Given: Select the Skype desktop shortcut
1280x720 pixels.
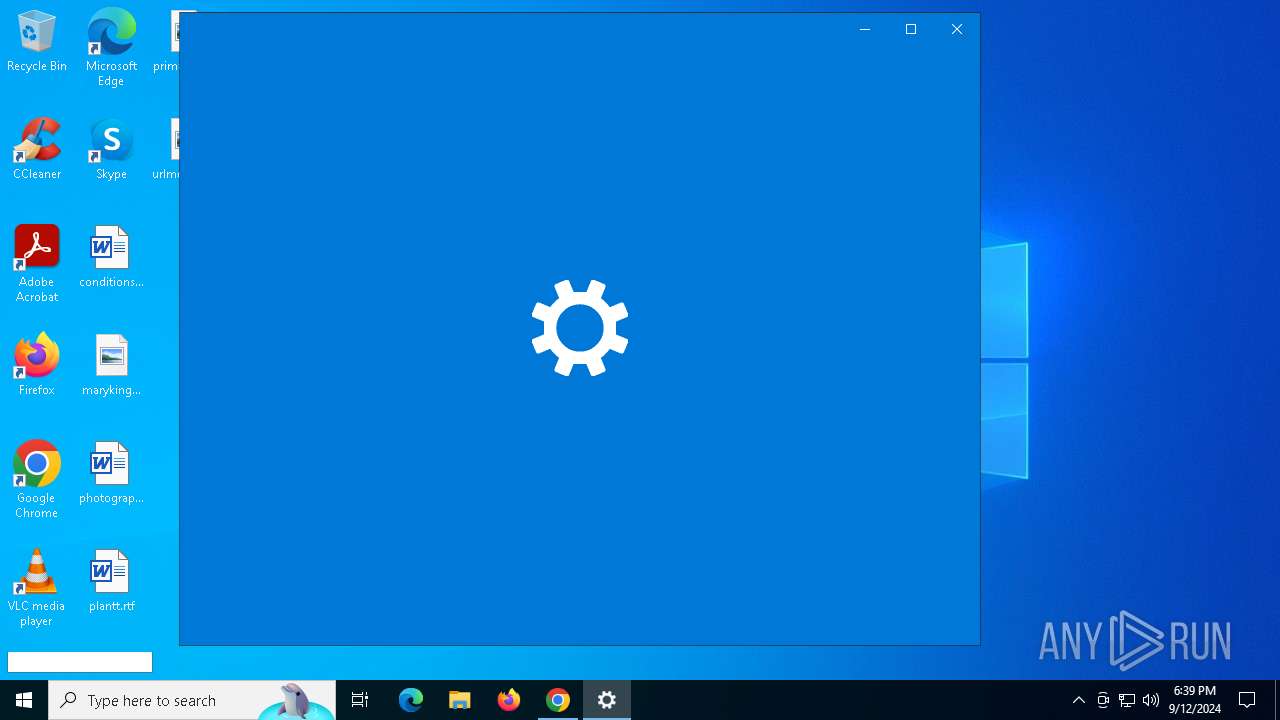Looking at the screenshot, I should pos(111,149).
